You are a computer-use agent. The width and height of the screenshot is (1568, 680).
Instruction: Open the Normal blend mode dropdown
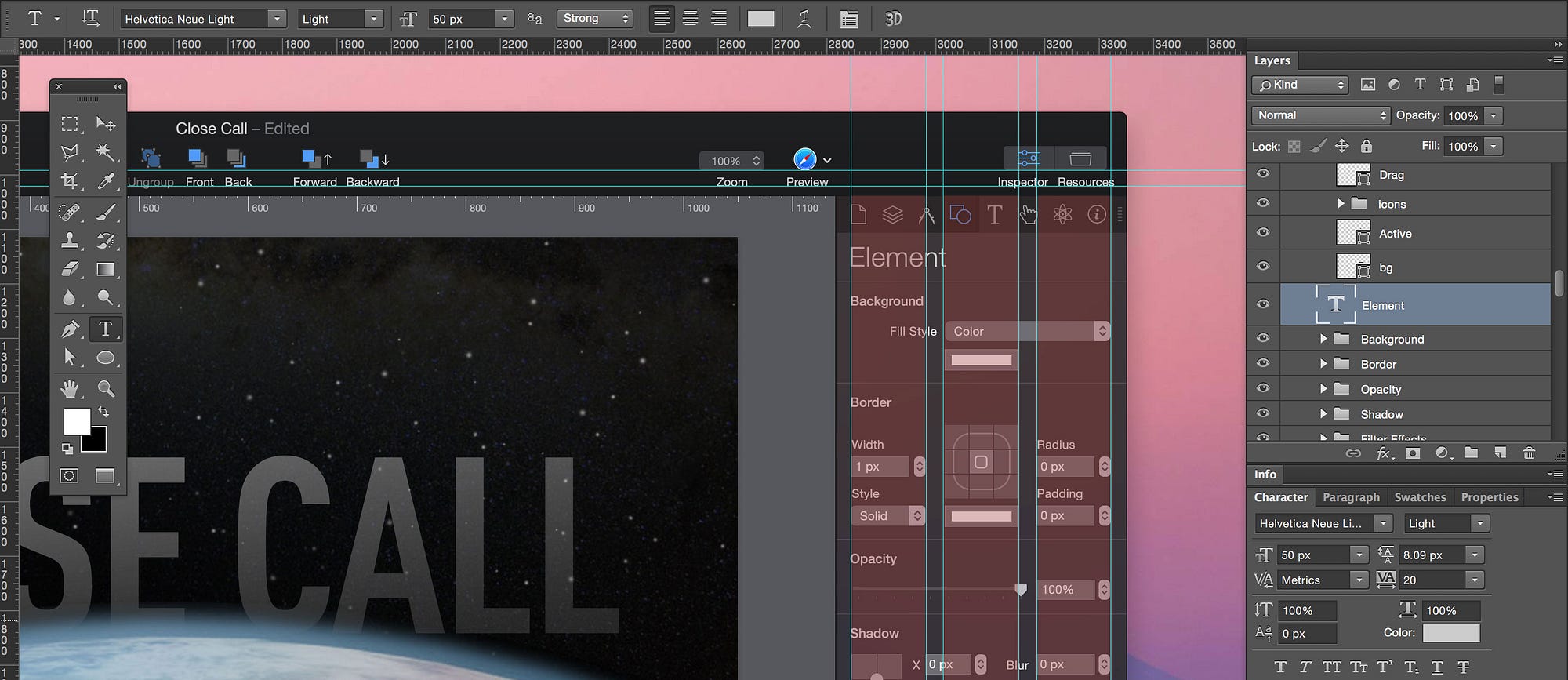[1321, 115]
